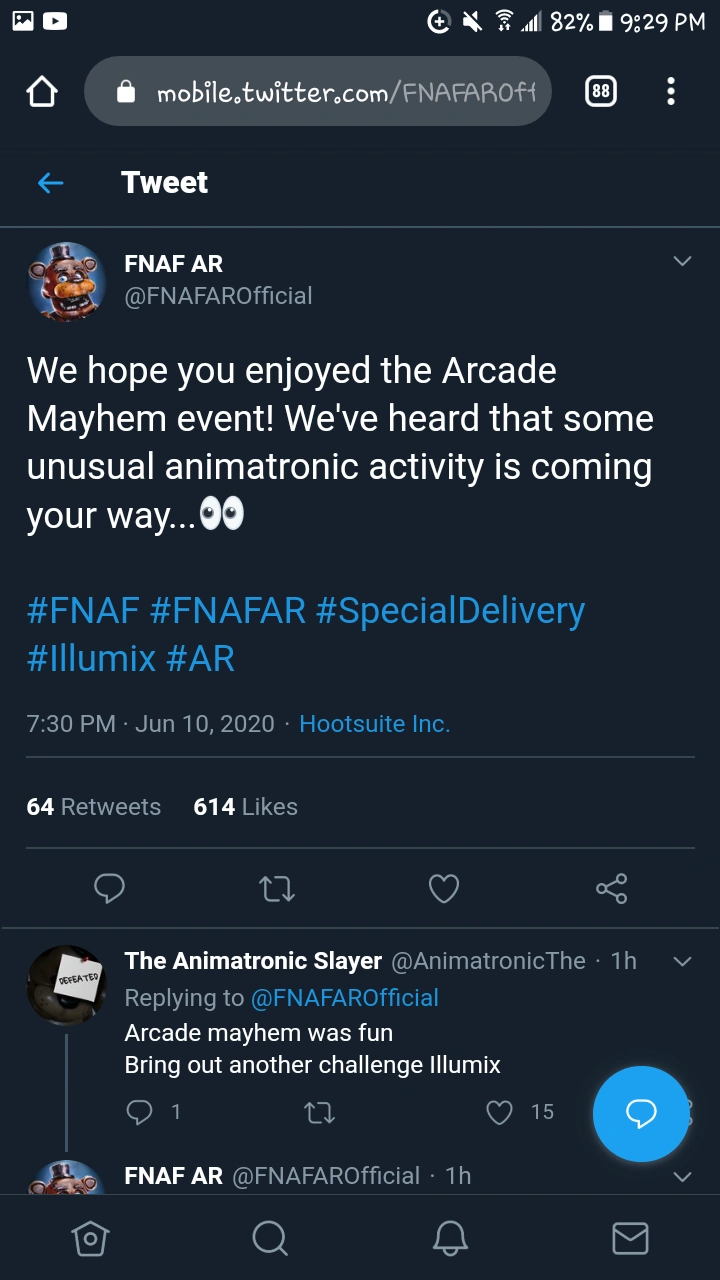Screen dimensions: 720x1280
Task: Open the Home icon in bottom navigation
Action: point(90,1237)
